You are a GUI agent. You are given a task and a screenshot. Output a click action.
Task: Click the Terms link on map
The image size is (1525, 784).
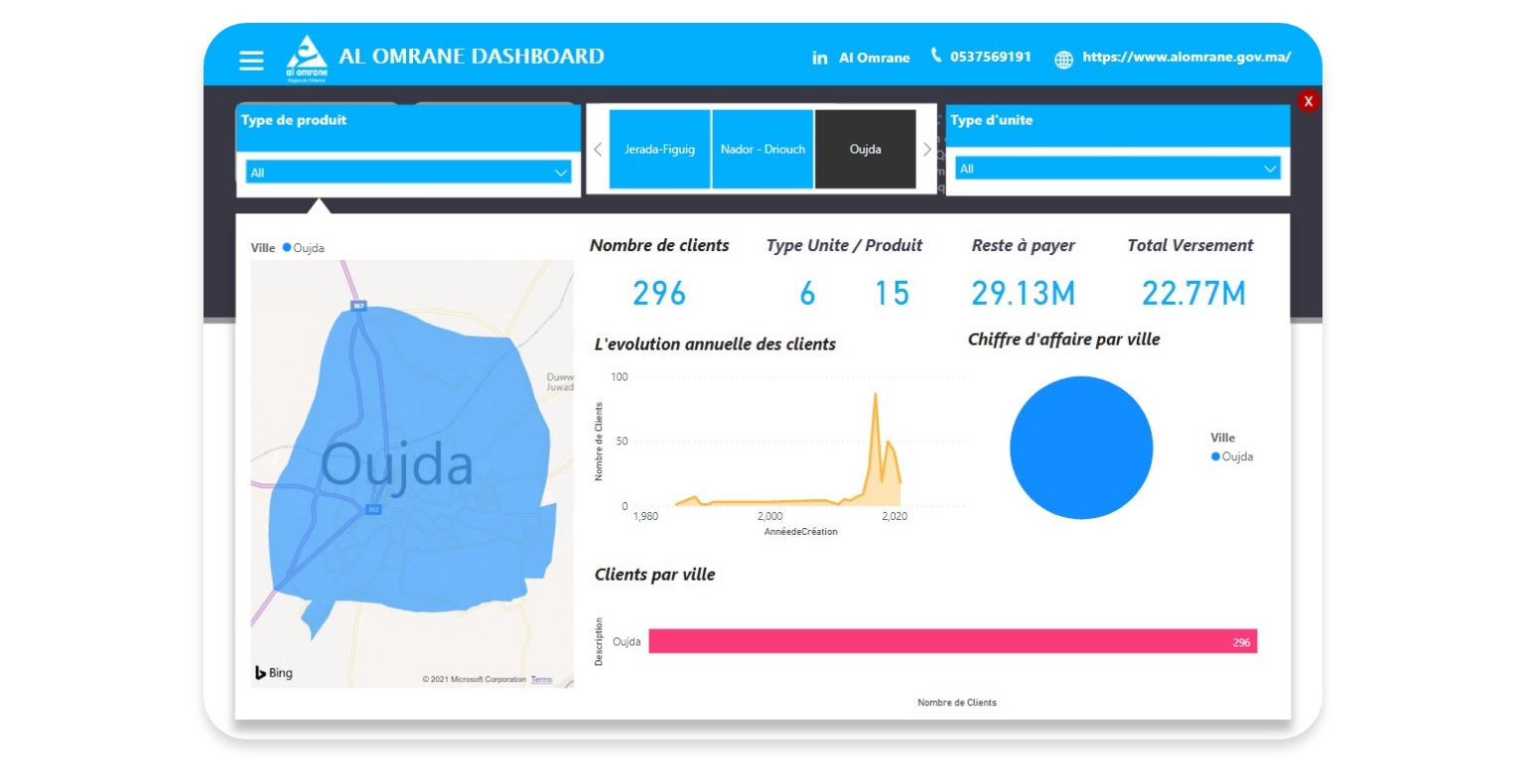pyautogui.click(x=541, y=680)
